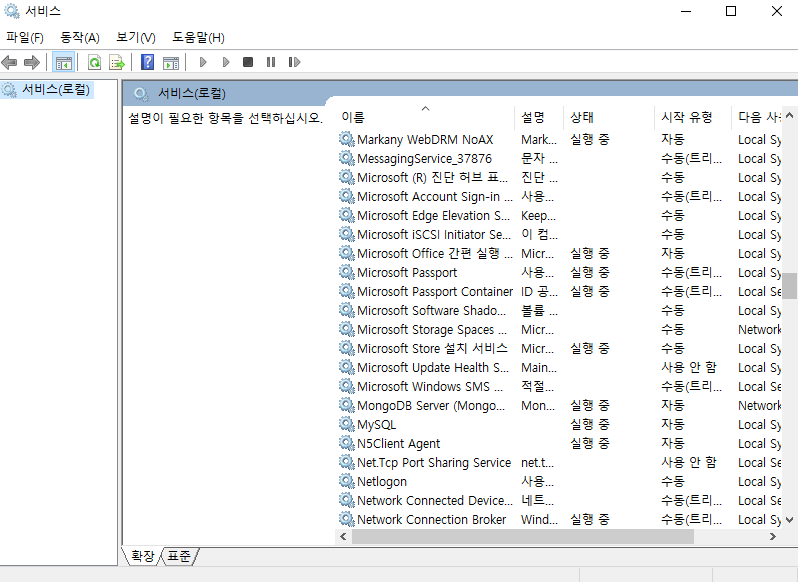Select the Netlogon service
Viewport: 798px width, 582px height.
pyautogui.click(x=559, y=481)
